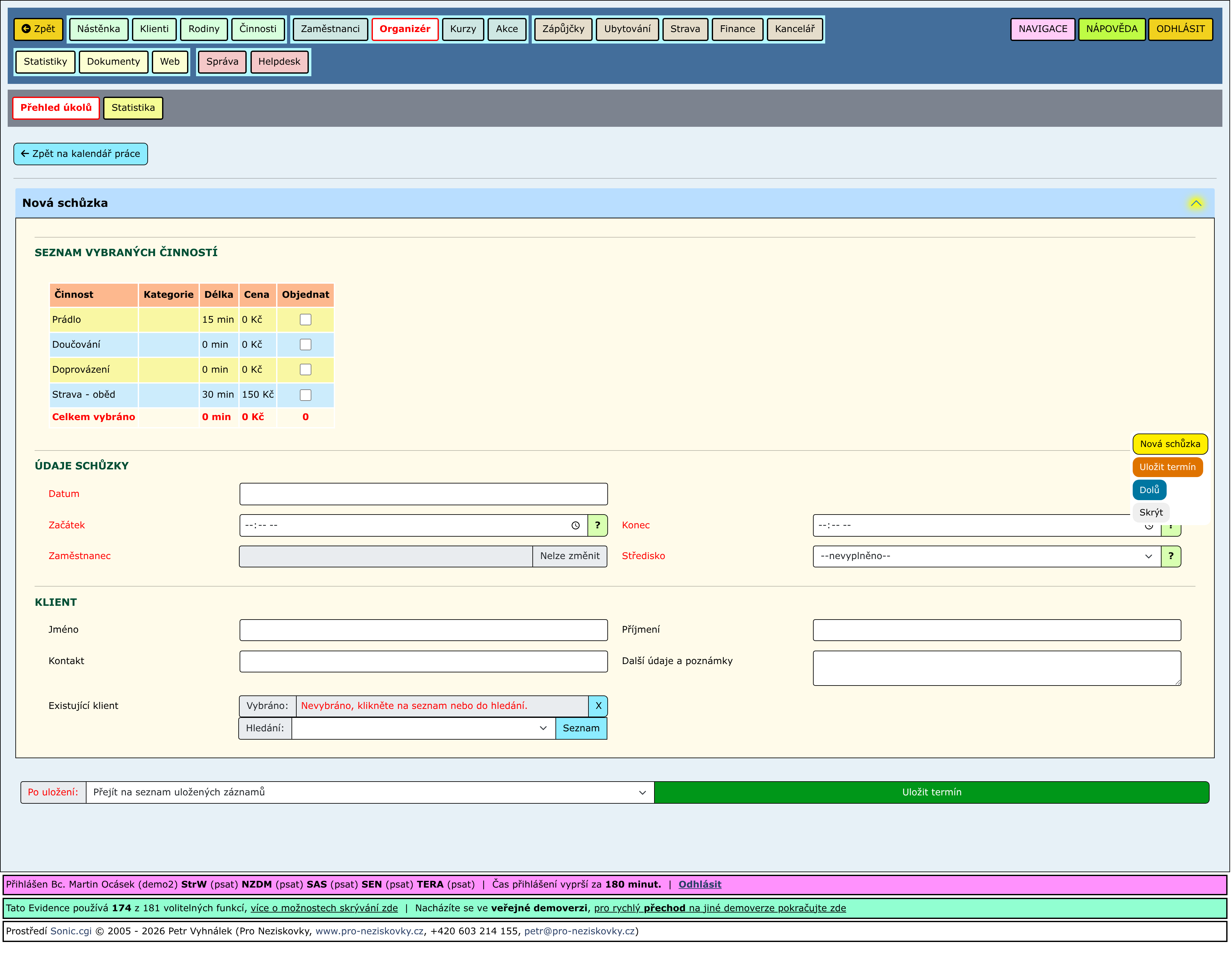This screenshot has width=1232, height=958.
Task: Click Seznam button for existing client
Action: coord(581,728)
